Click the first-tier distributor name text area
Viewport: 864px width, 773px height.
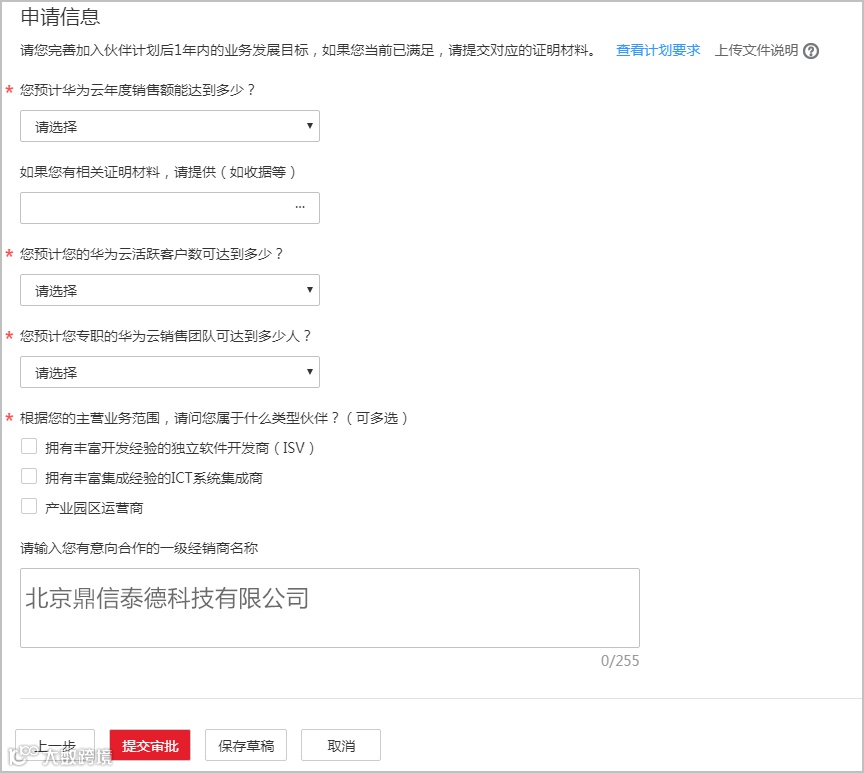point(330,608)
